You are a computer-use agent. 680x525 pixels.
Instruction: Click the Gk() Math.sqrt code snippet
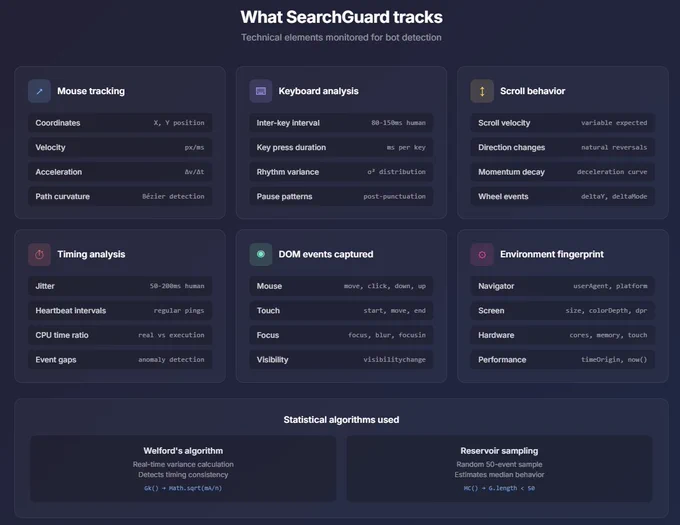coord(183,488)
